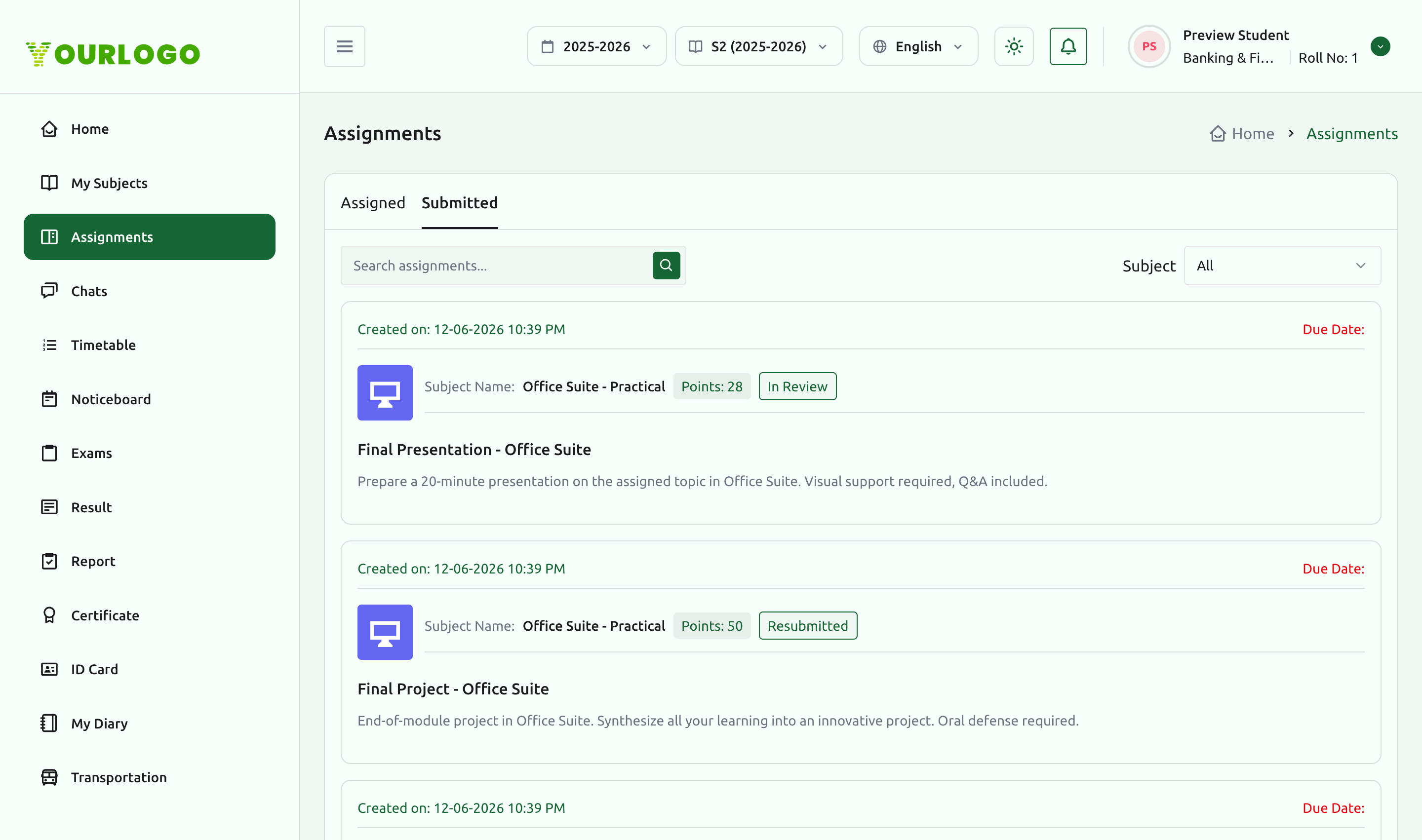1422x840 pixels.
Task: Open Transportation in the sidebar
Action: pyautogui.click(x=150, y=777)
